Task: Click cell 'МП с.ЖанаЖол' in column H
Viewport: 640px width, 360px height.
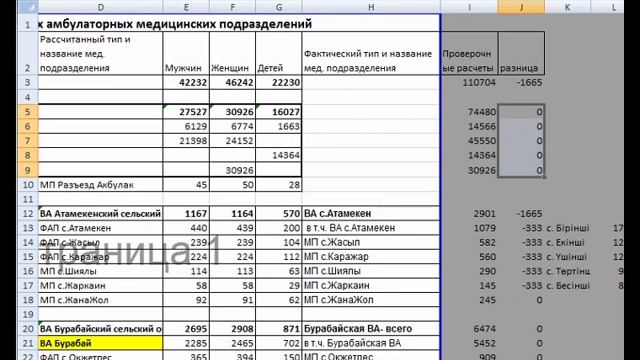Action: [x=371, y=300]
